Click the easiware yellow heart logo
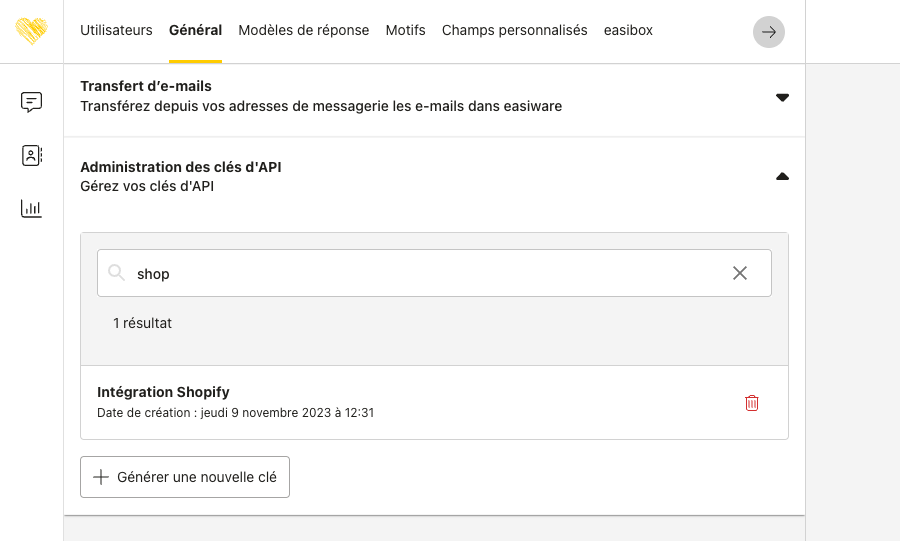This screenshot has width=900, height=541. (32, 31)
